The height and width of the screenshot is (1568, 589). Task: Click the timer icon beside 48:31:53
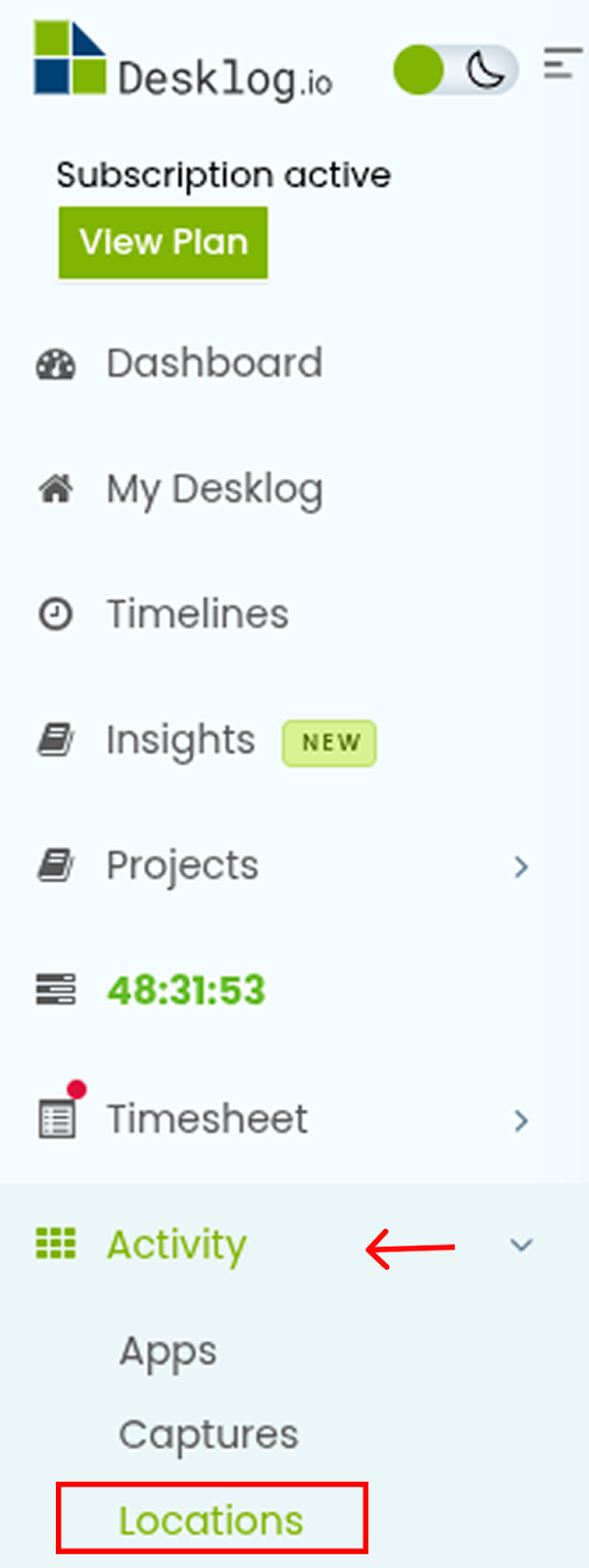tap(56, 990)
